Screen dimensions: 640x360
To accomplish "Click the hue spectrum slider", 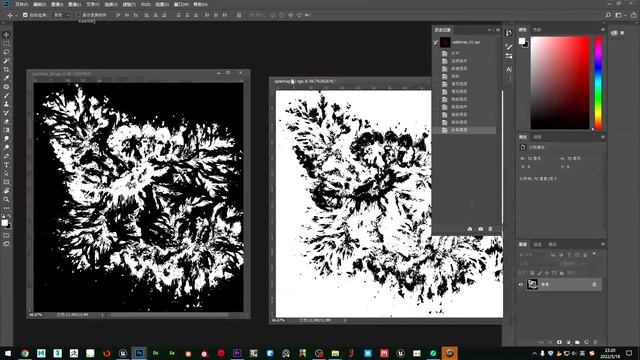I will (598, 83).
